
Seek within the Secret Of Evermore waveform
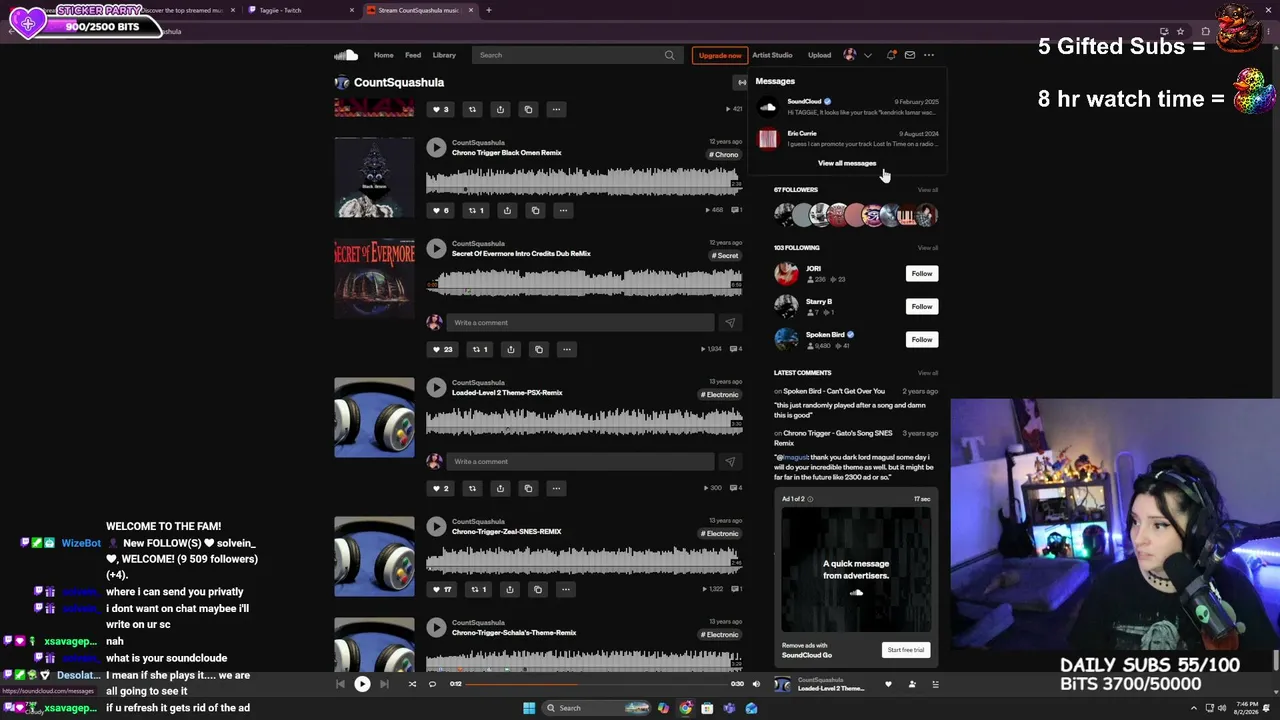(584, 282)
